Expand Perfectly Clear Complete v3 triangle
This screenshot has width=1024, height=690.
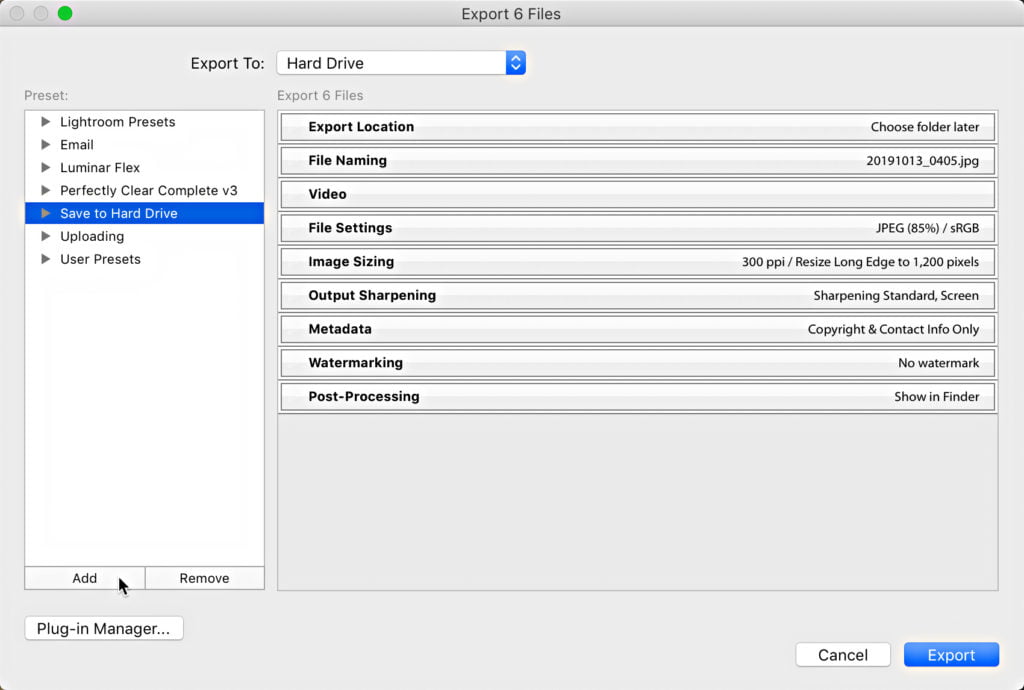point(45,190)
